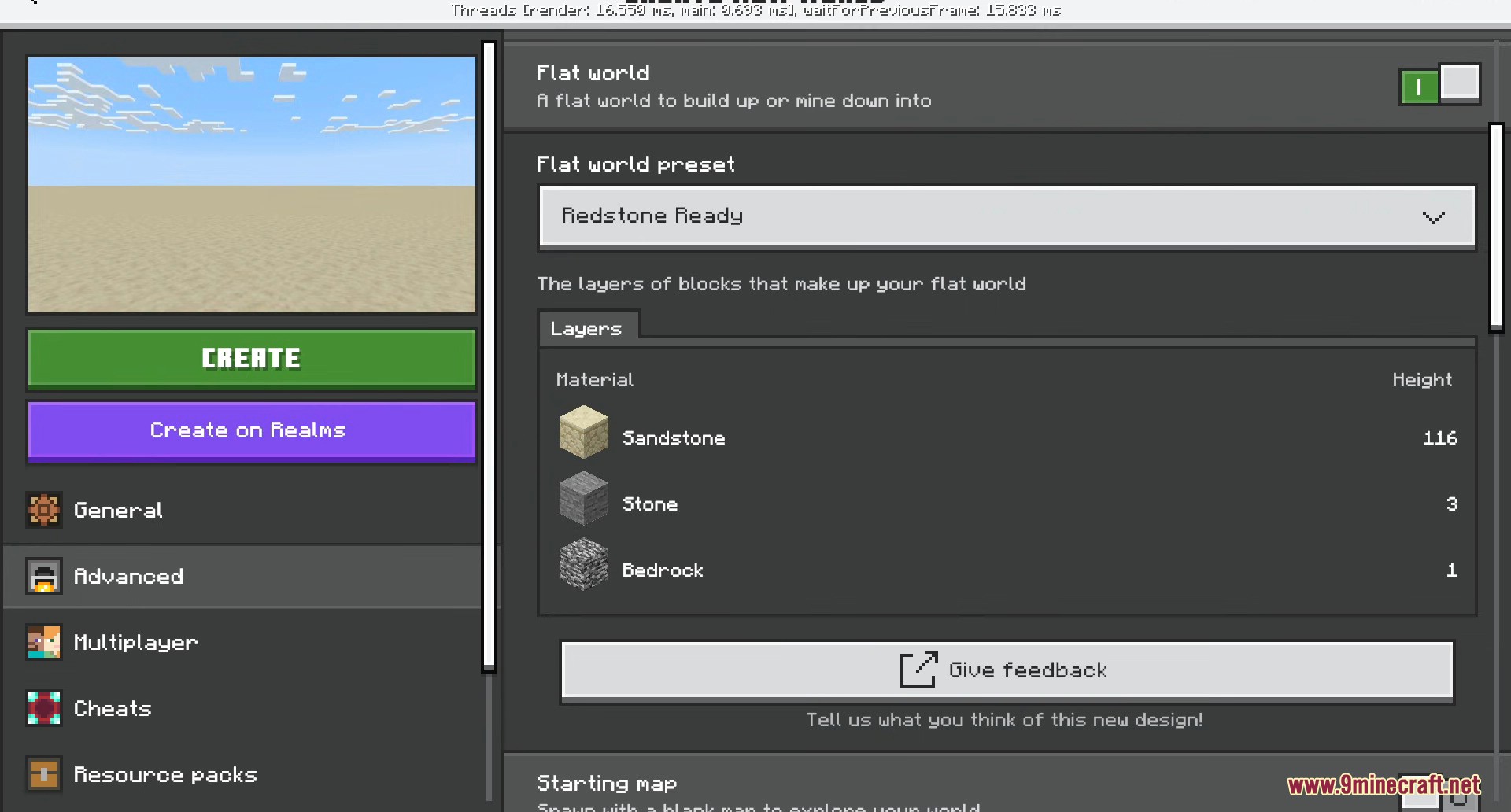Click the Resource packs chest icon

44,774
